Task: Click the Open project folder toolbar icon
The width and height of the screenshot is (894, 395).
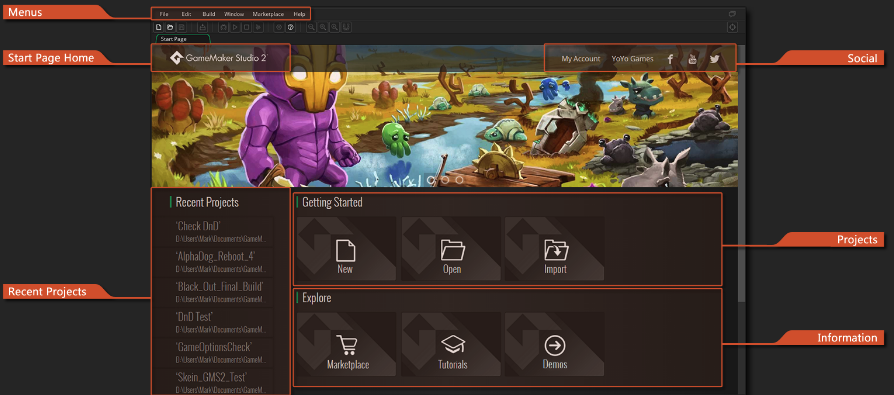Action: [170, 27]
